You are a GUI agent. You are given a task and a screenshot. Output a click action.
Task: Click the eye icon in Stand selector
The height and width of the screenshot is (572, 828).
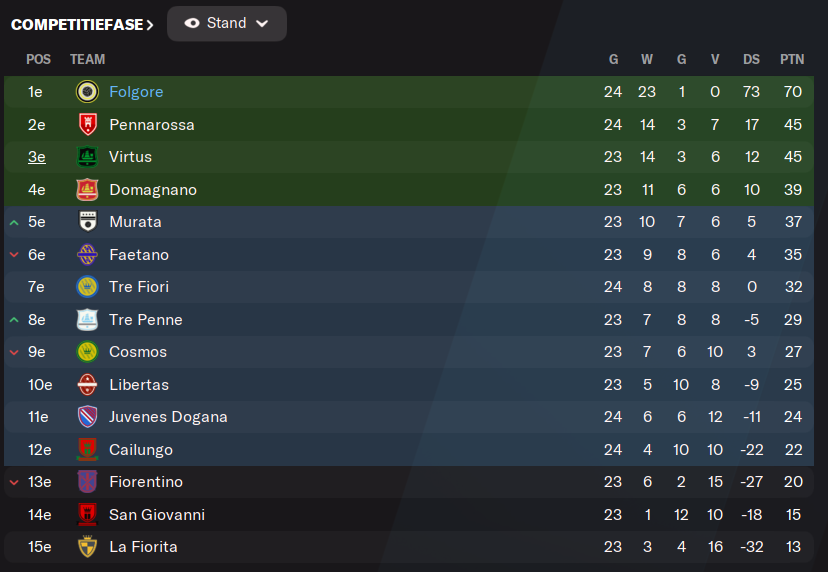(x=192, y=23)
